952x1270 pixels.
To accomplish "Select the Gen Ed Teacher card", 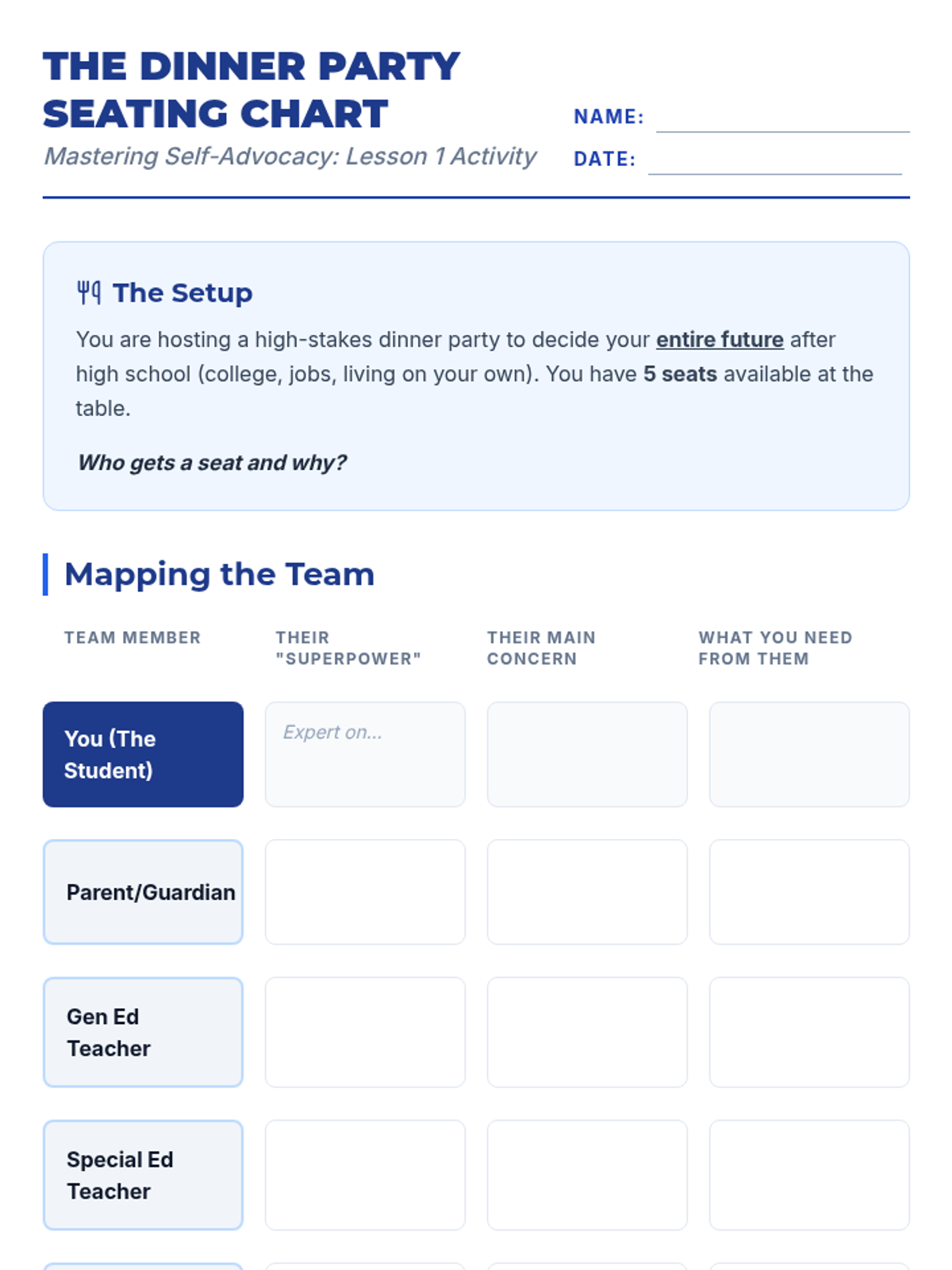I will point(143,1032).
